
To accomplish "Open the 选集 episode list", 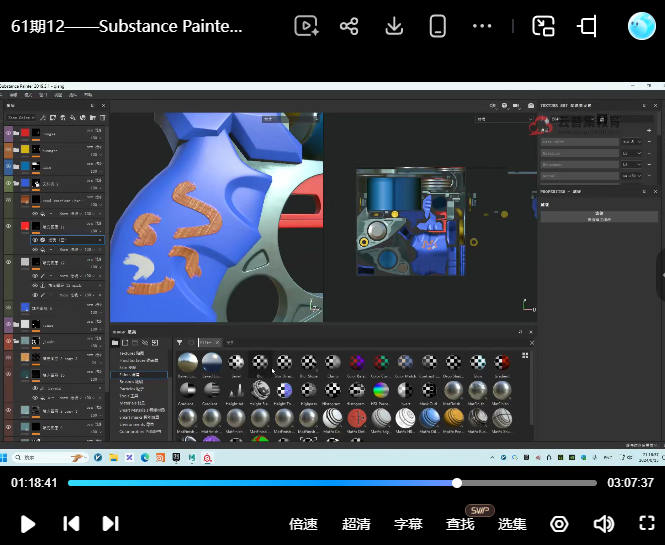I will (512, 524).
